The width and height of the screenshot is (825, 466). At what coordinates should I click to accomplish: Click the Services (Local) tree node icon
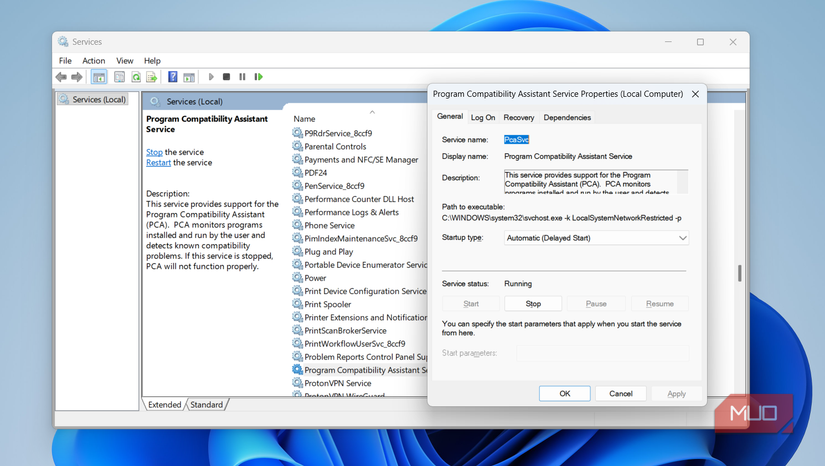(64, 99)
